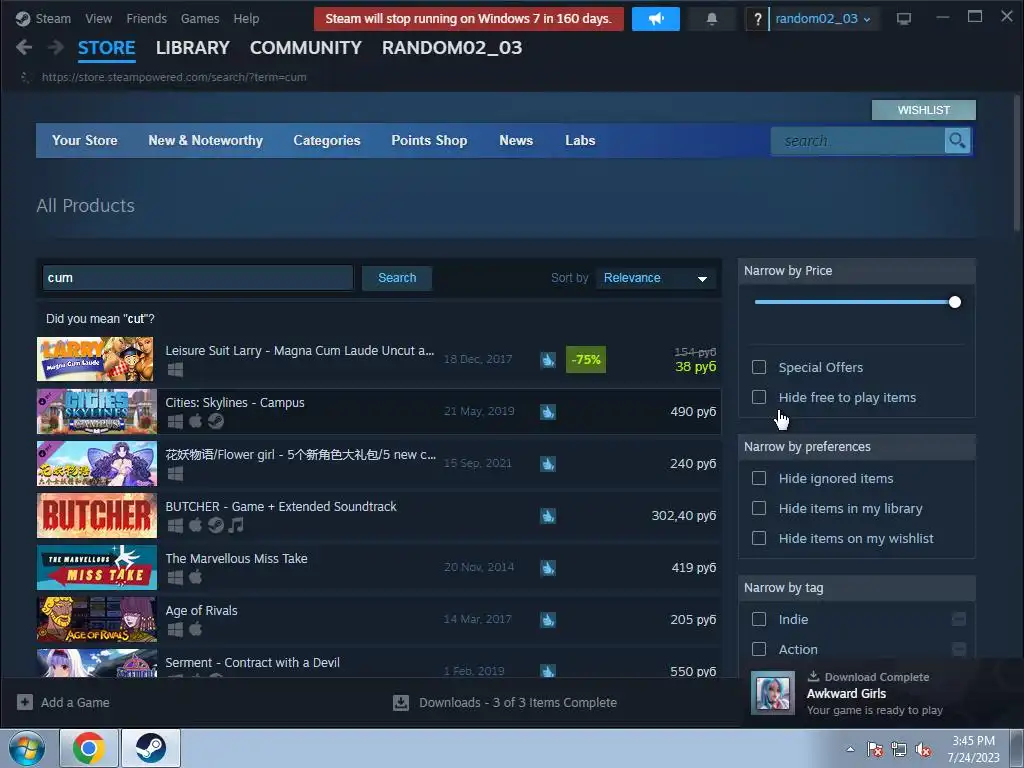The image size is (1024, 768).
Task: Switch to the LIBRARY tab
Action: (193, 48)
